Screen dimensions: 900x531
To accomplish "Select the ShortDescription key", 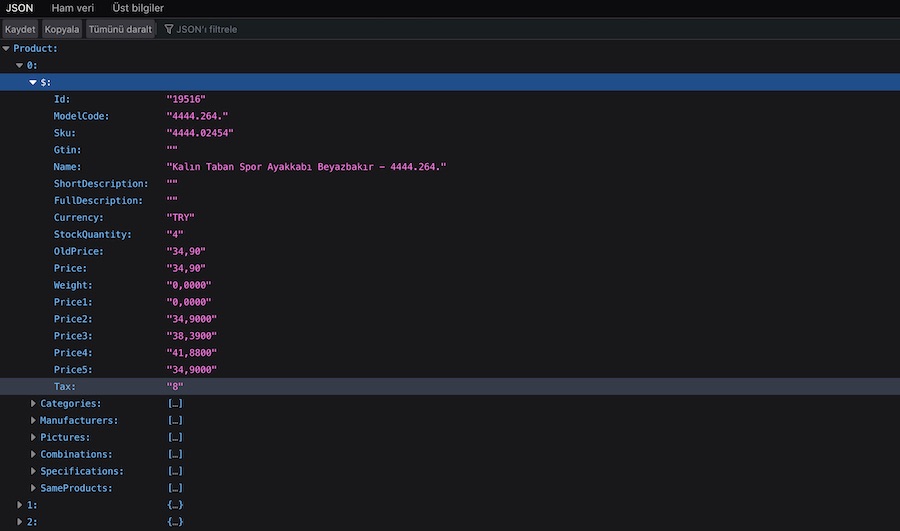I will click(x=101, y=184).
